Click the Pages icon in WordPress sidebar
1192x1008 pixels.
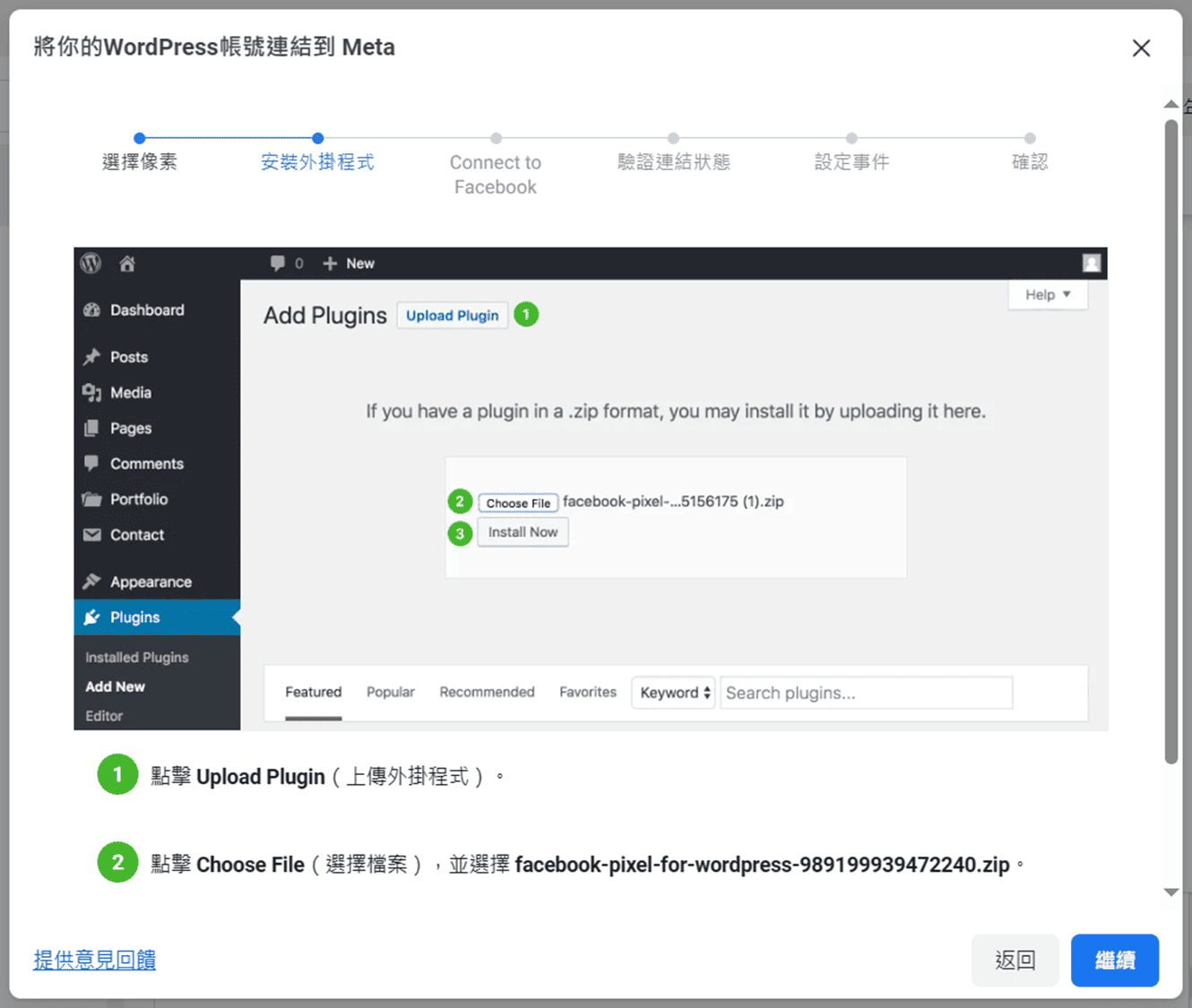(x=91, y=428)
